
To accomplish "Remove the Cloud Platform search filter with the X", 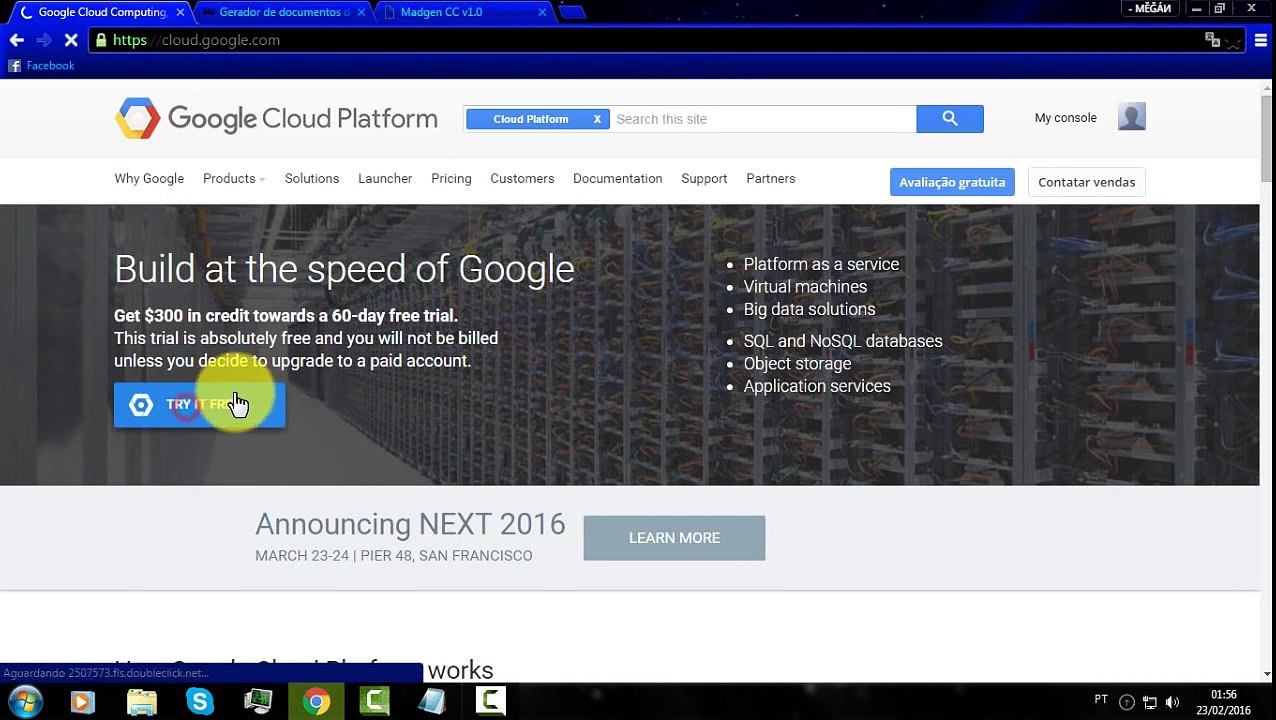I will [x=597, y=119].
